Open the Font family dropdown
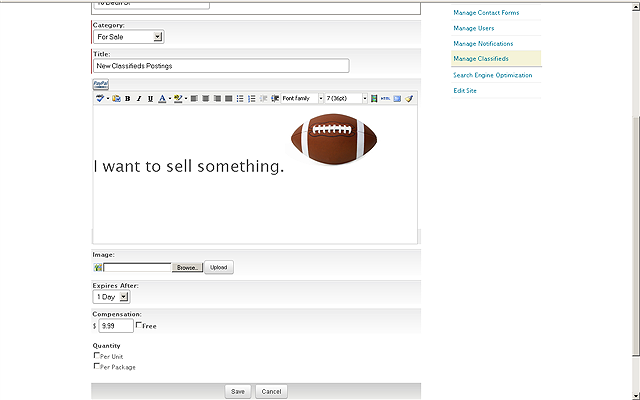 pyautogui.click(x=302, y=99)
